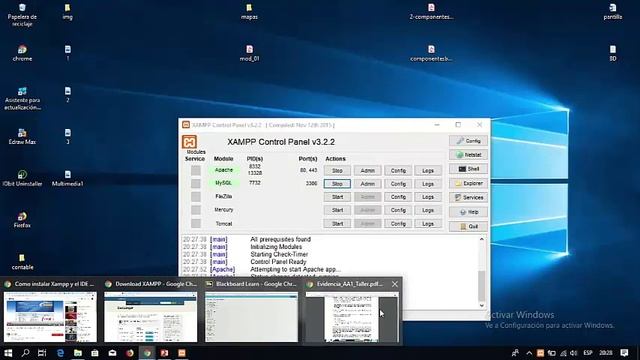Click the XAMPP taskbar icon
The height and width of the screenshot is (360, 640).
tap(182, 353)
